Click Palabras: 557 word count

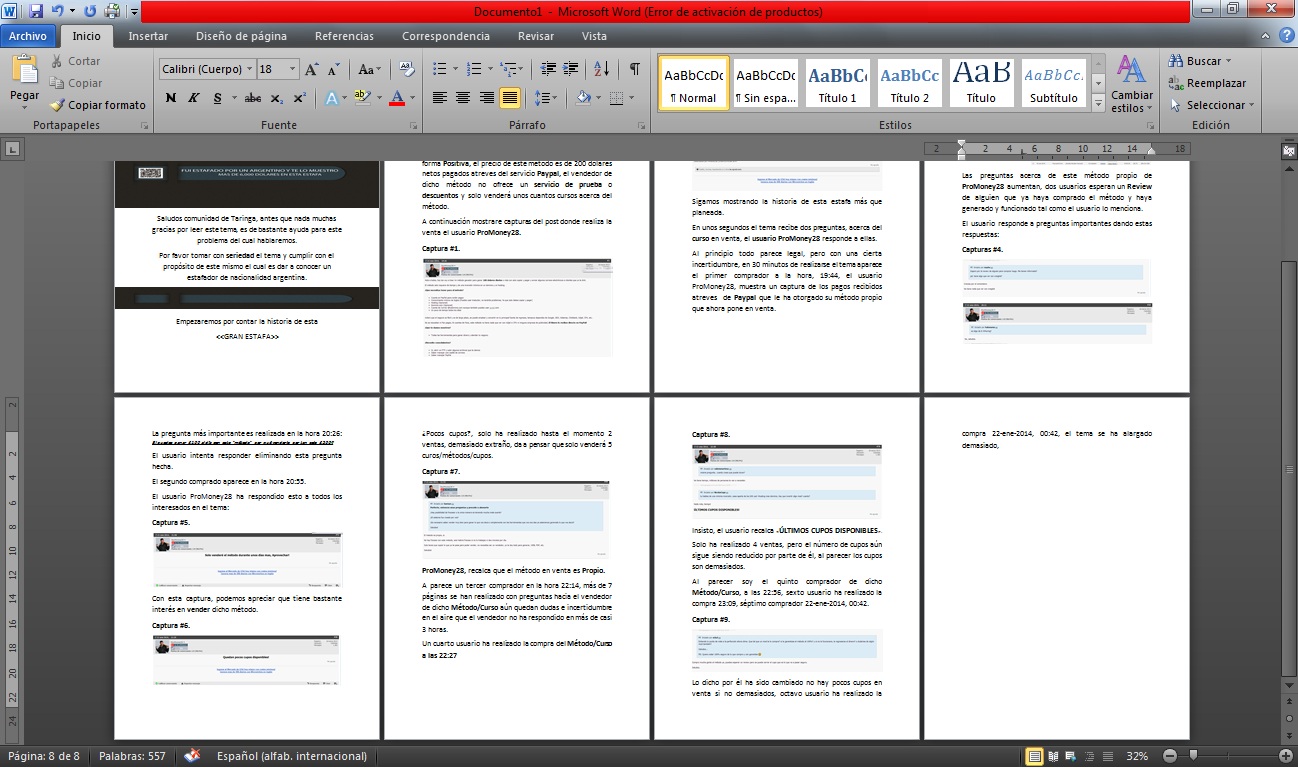coord(132,756)
